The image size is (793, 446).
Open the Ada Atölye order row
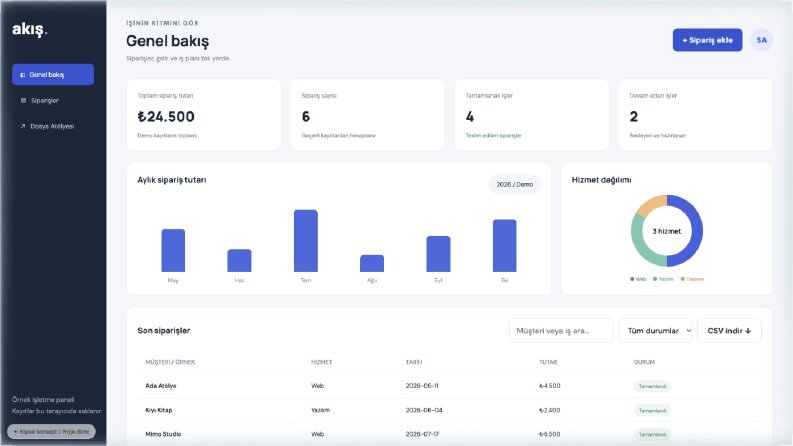pos(449,386)
